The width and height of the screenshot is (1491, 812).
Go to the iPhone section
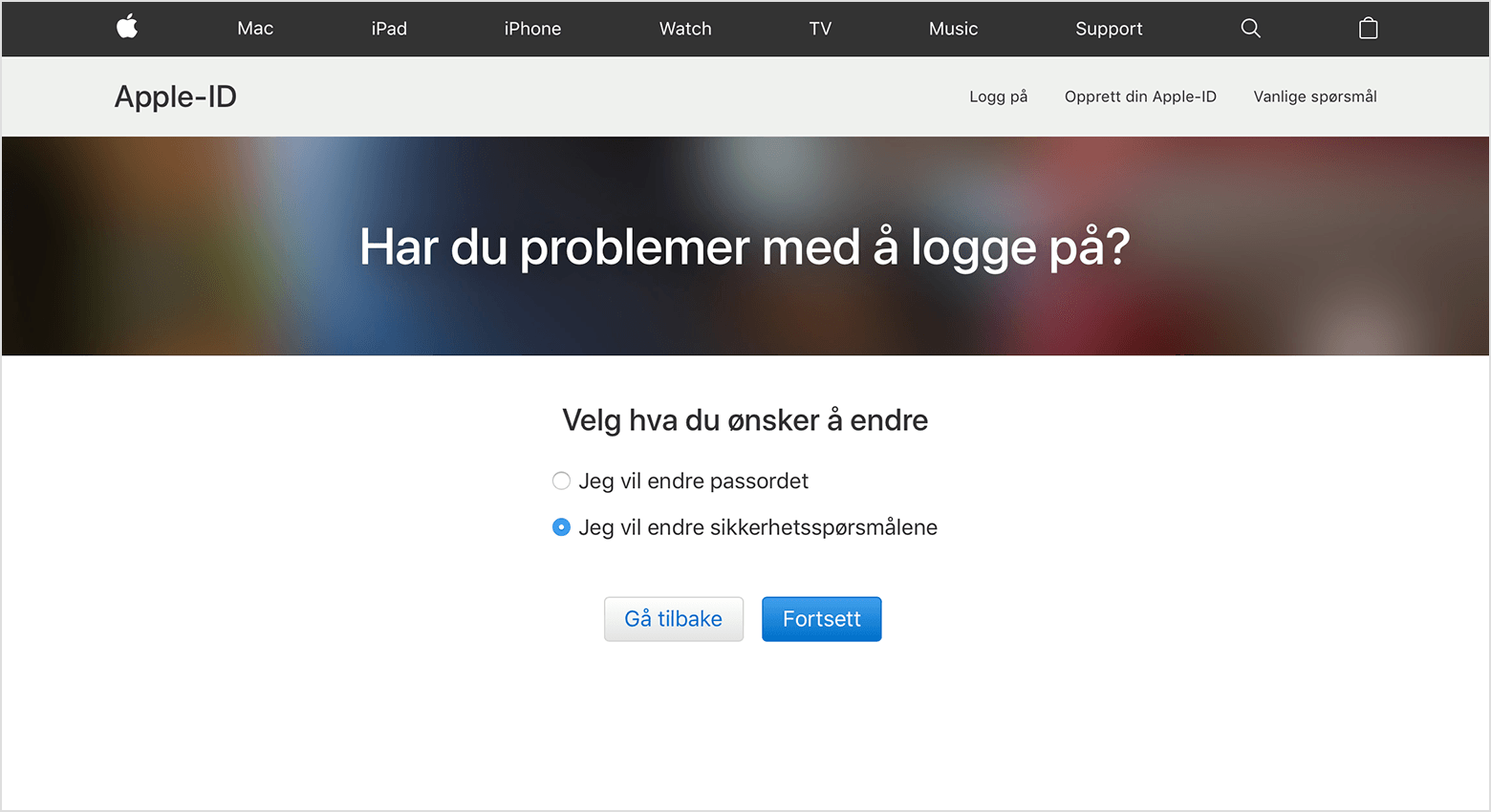tap(532, 29)
